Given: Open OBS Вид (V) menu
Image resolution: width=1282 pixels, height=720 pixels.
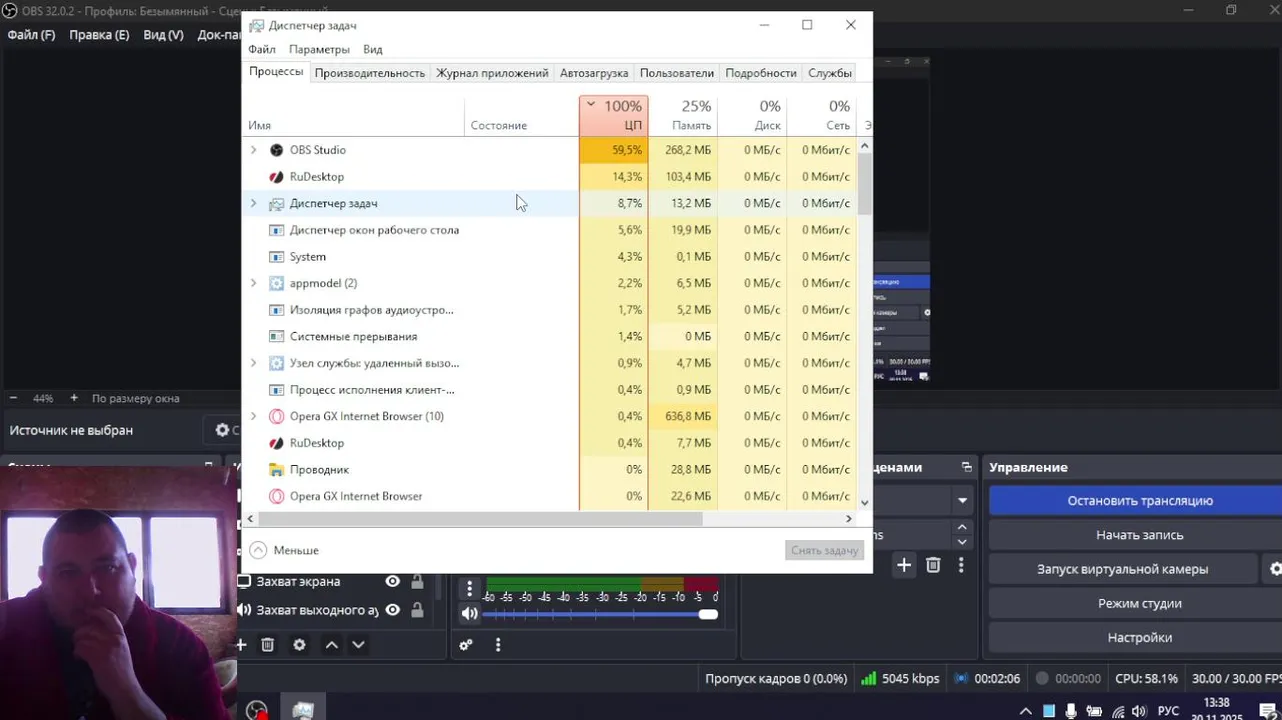Looking at the screenshot, I should (x=163, y=34).
